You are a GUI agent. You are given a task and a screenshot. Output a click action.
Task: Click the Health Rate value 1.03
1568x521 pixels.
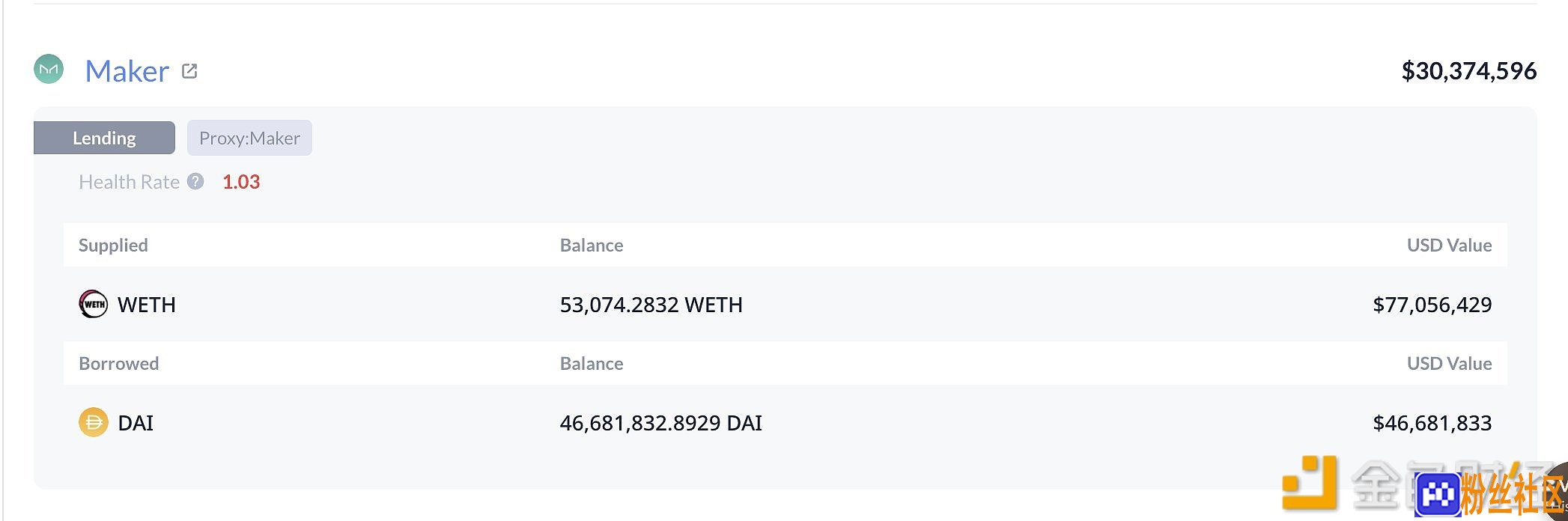point(241,182)
